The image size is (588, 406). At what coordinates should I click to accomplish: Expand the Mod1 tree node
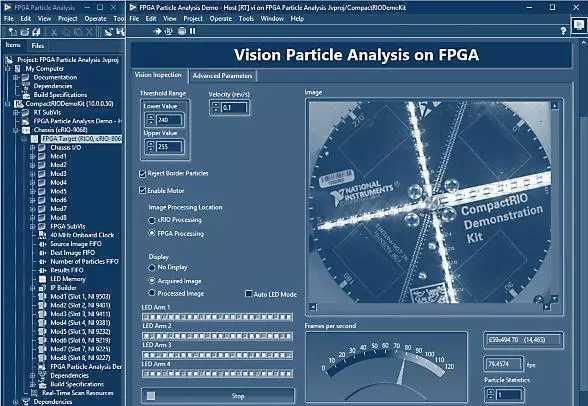point(33,156)
